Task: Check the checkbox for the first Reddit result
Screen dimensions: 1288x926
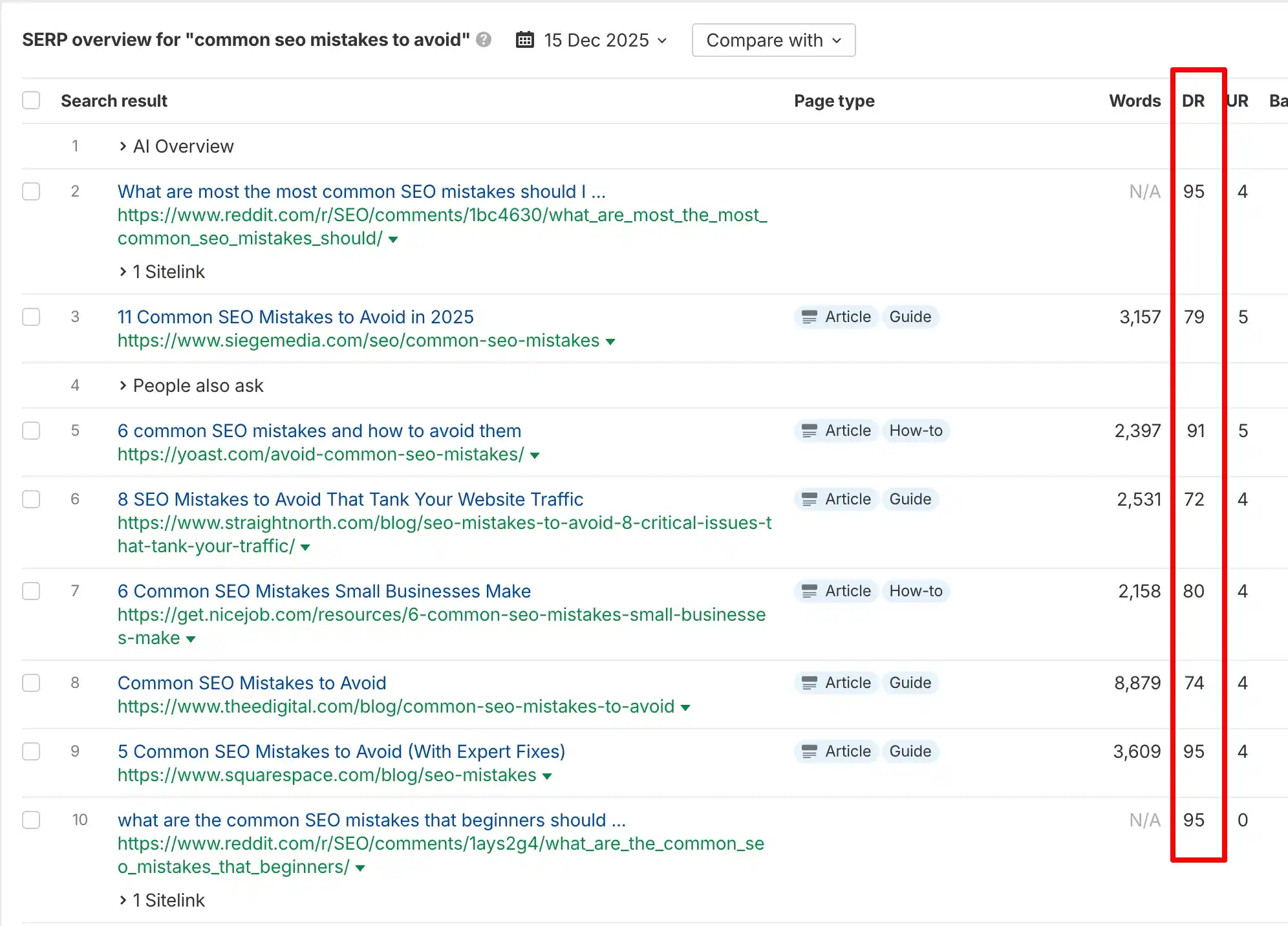Action: coord(31,191)
